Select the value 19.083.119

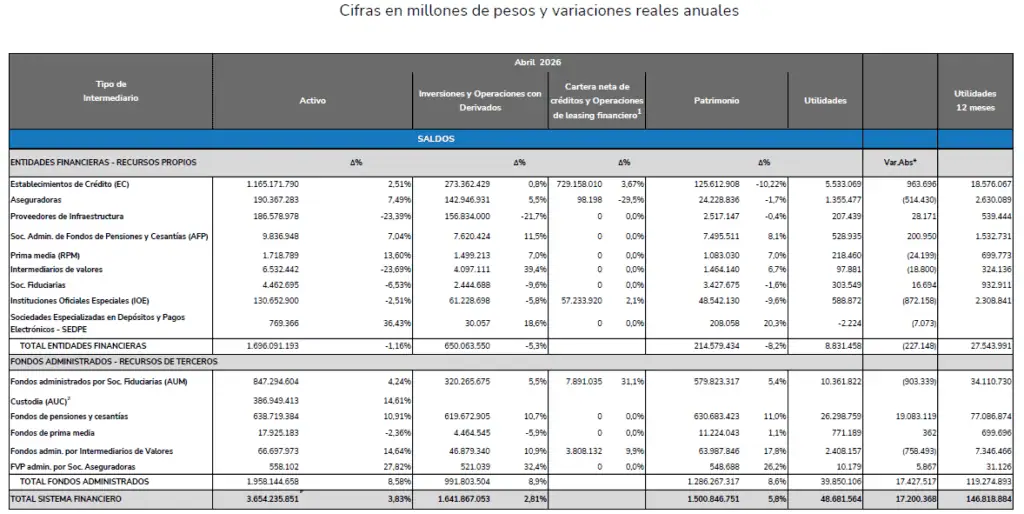point(915,417)
